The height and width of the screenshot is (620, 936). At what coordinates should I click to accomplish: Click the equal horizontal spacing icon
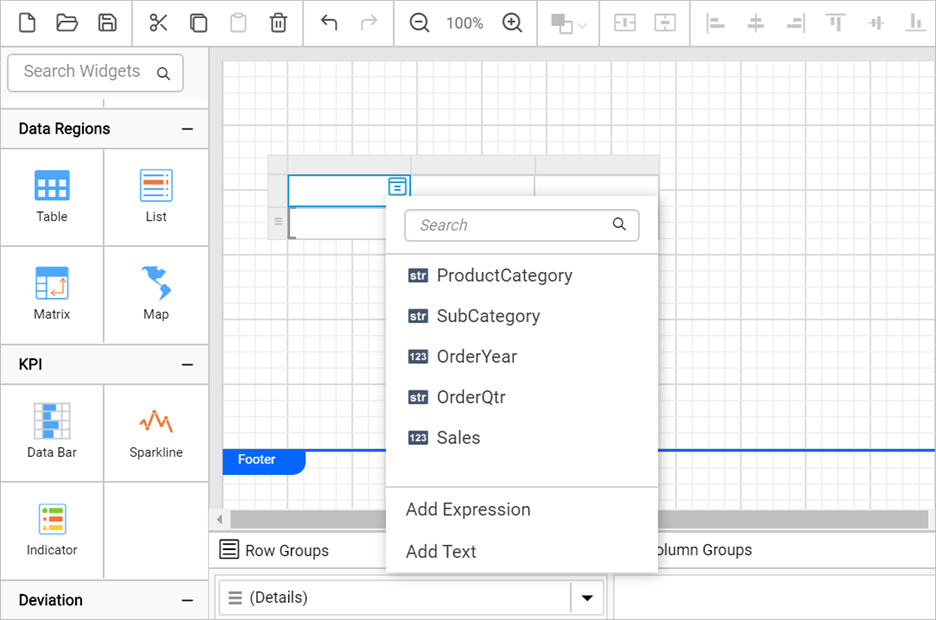625,23
